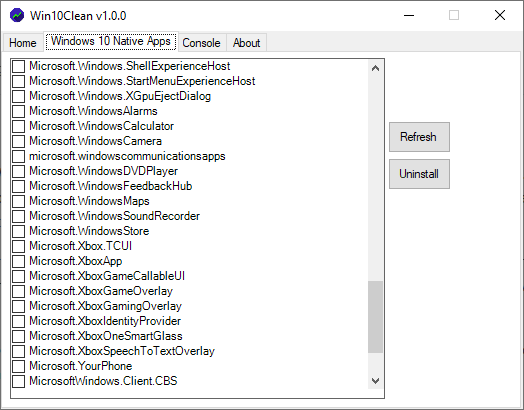Tick Microsoft.XboxGamingOverlay checkbox
This screenshot has height=410, width=524.
click(18, 306)
